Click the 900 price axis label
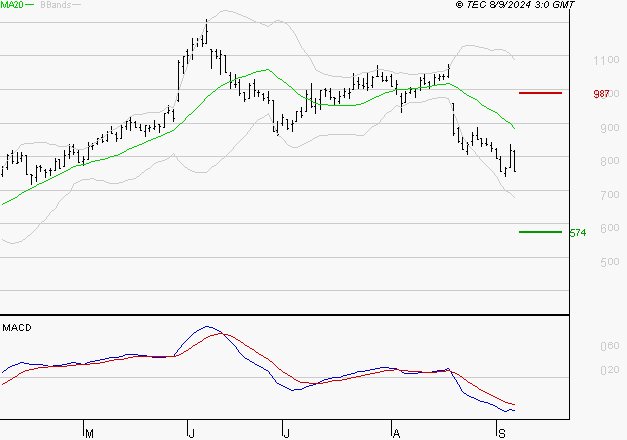The image size is (627, 440). pyautogui.click(x=610, y=128)
